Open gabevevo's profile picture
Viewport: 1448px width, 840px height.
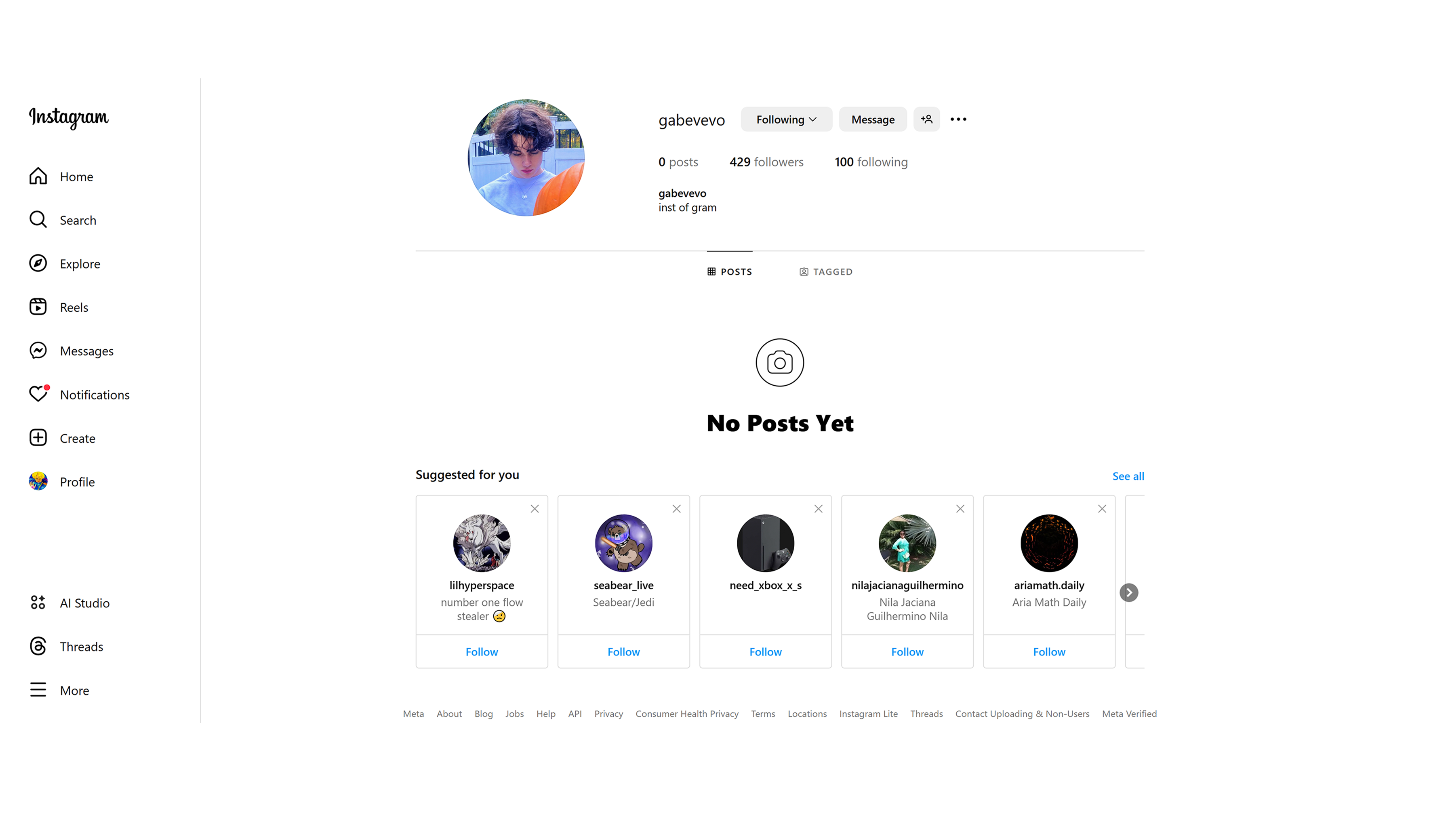pyautogui.click(x=526, y=157)
